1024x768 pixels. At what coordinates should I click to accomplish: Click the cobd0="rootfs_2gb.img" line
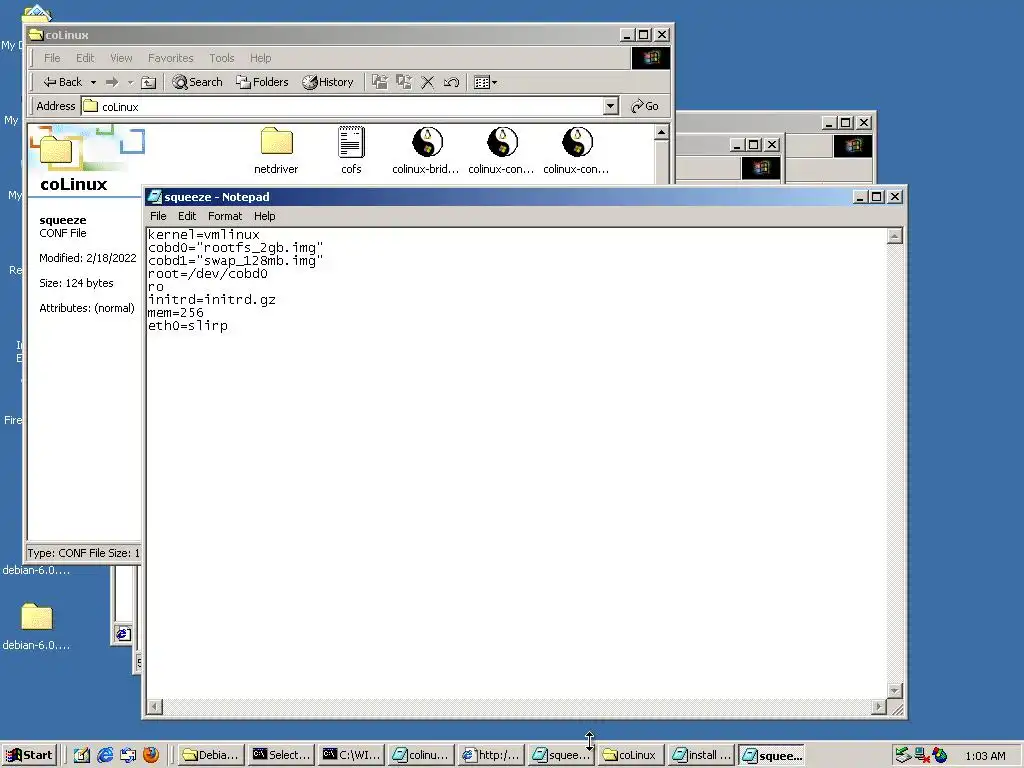point(236,248)
